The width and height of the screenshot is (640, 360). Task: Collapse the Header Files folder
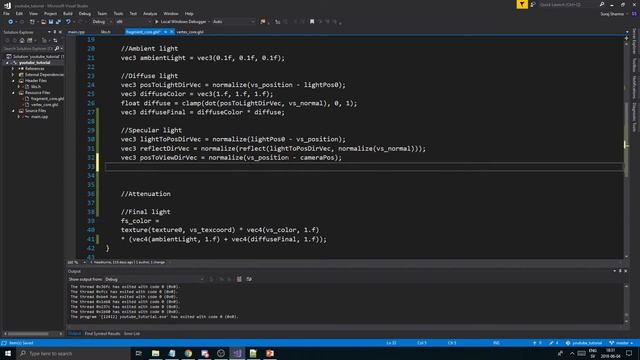pos(13,81)
